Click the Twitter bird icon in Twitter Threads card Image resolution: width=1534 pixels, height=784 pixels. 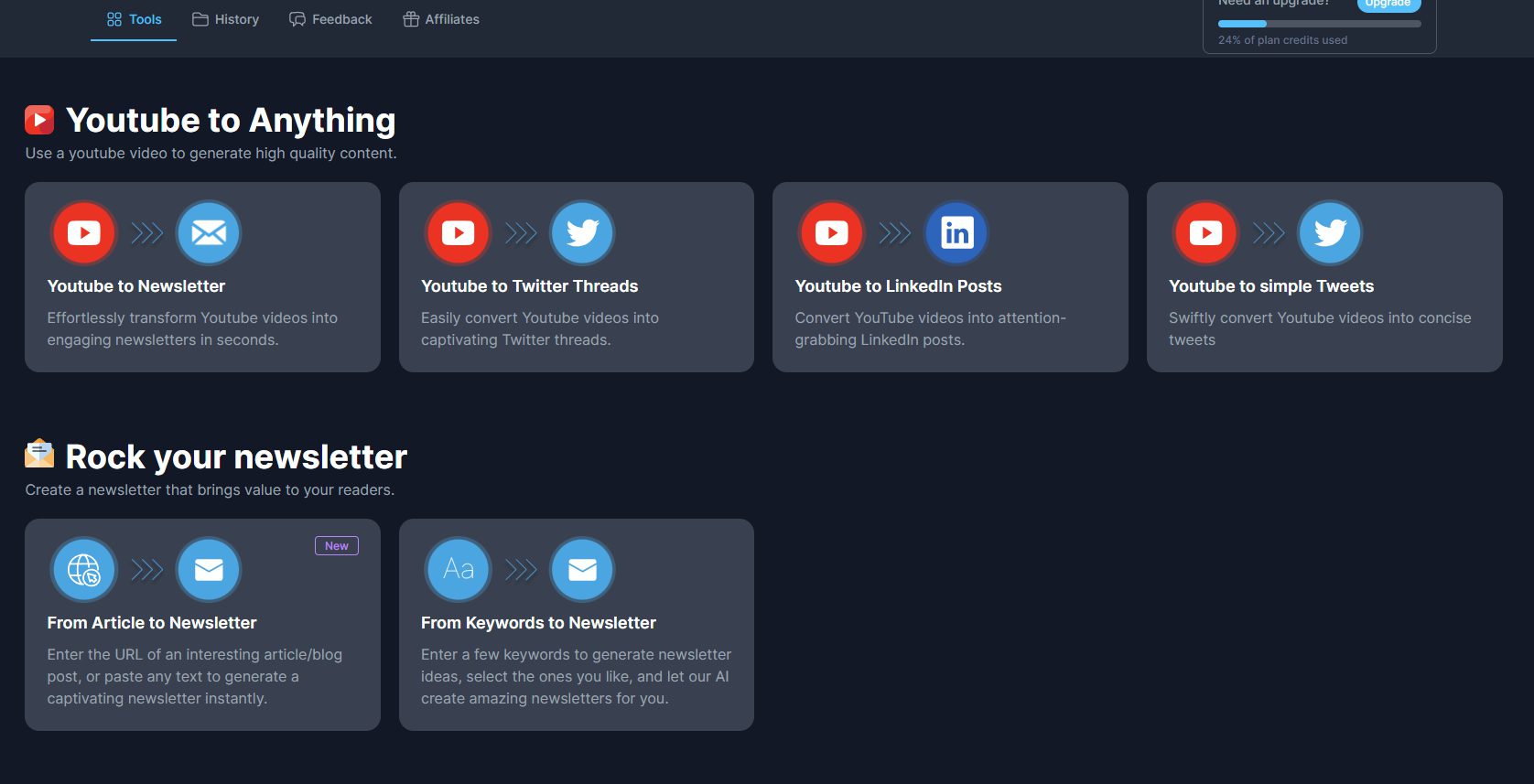[582, 233]
